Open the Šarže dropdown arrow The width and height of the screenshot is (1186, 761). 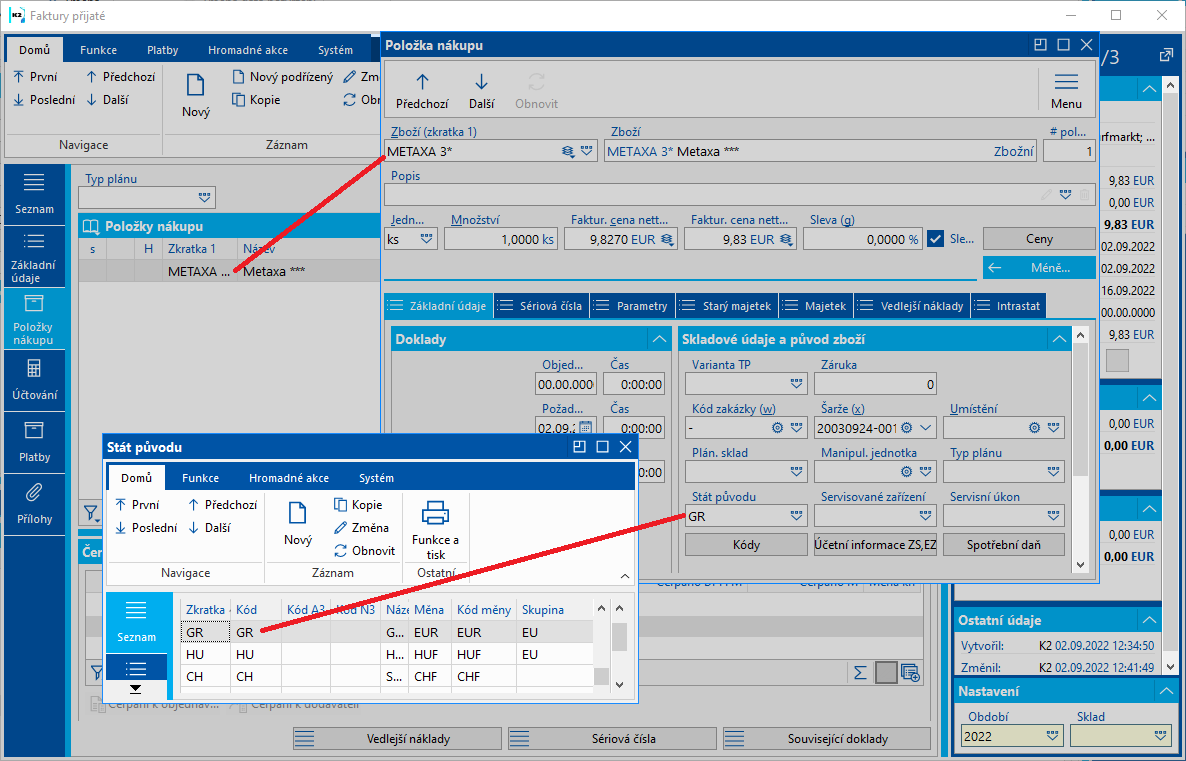coord(926,427)
